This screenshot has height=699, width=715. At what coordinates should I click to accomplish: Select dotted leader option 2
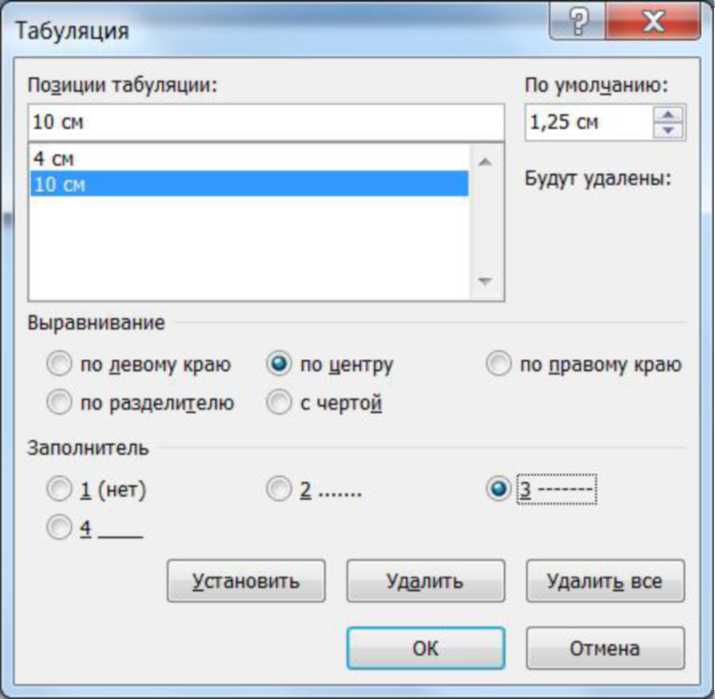pyautogui.click(x=279, y=490)
